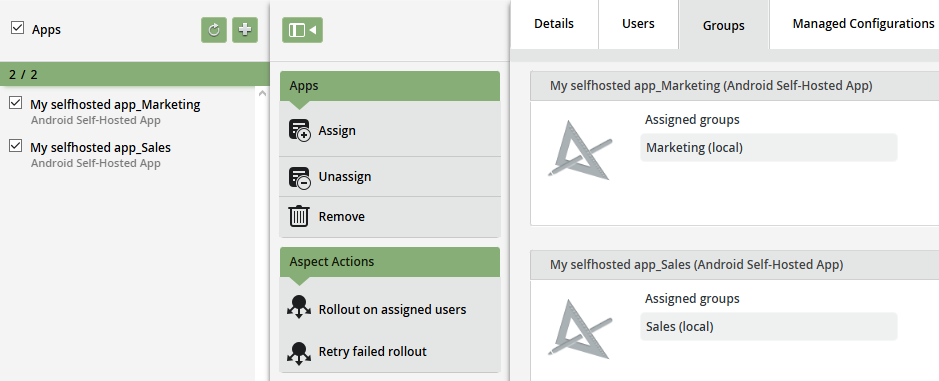Click the Sales app drafting triangle image

(580, 328)
